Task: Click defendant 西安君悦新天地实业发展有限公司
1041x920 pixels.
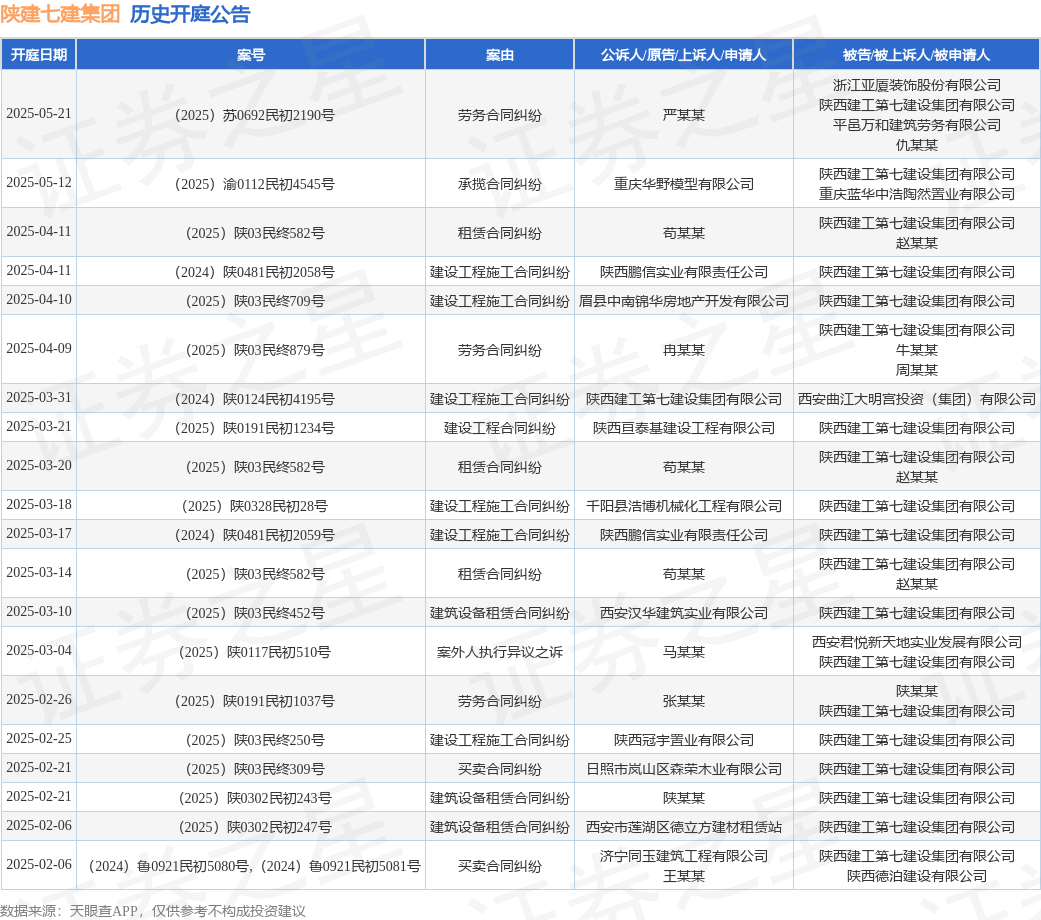Action: [x=916, y=642]
